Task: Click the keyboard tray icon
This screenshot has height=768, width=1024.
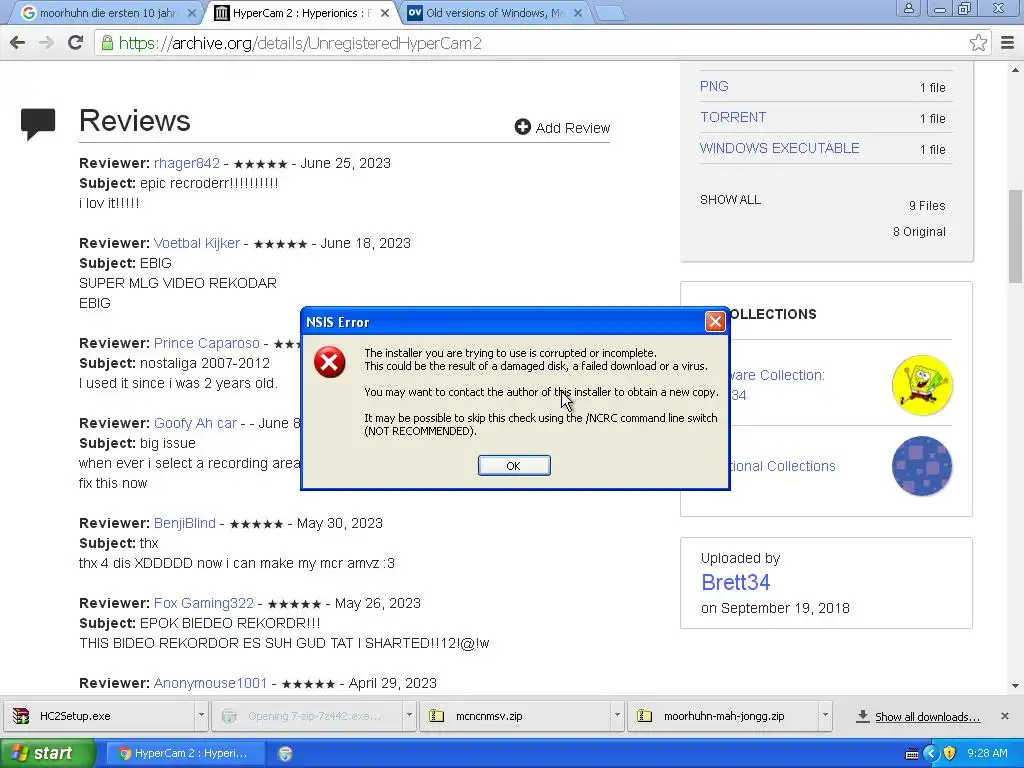Action: pos(912,754)
